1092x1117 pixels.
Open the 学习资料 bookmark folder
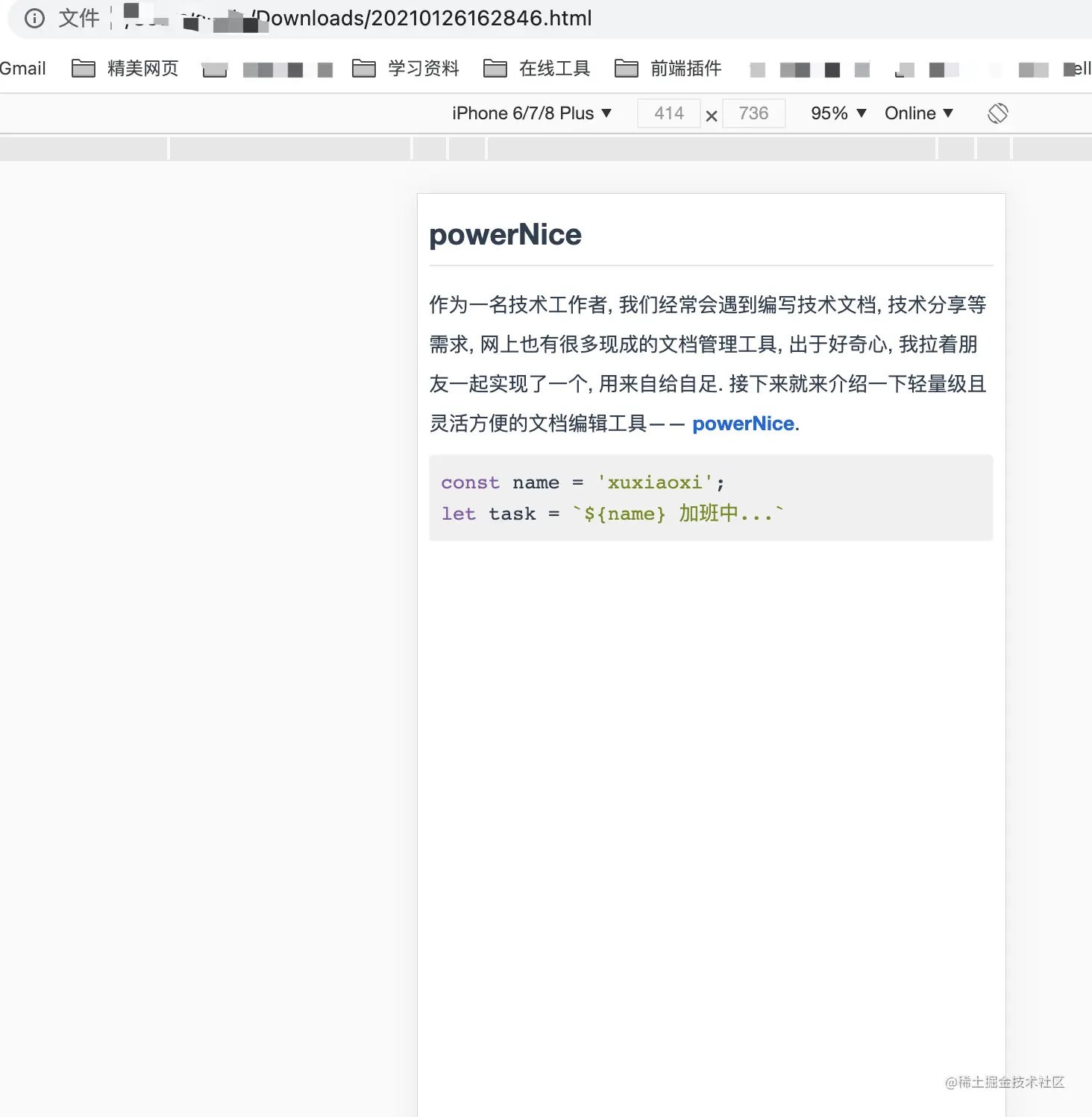click(406, 69)
